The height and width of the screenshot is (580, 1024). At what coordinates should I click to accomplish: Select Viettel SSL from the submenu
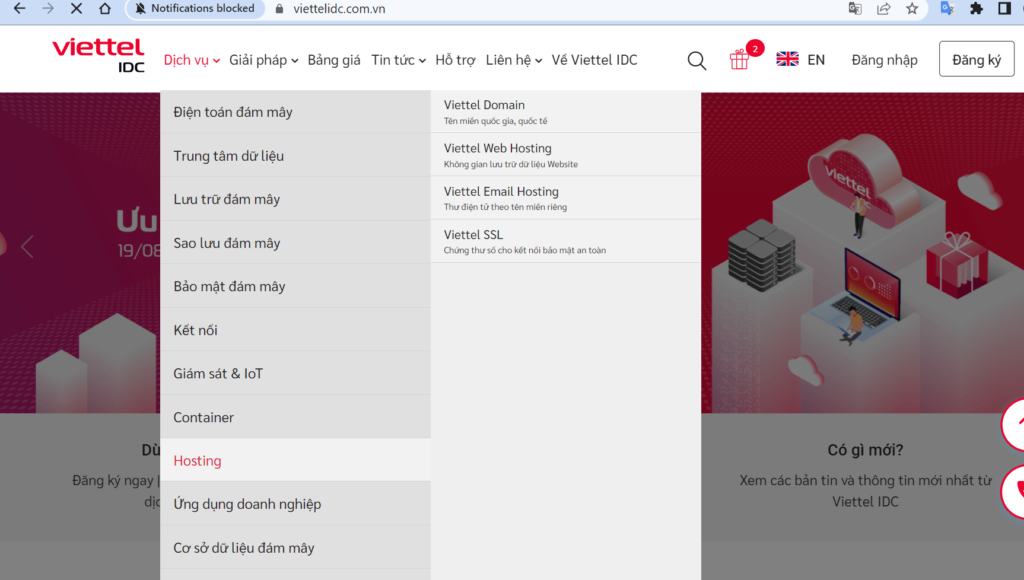coord(473,234)
